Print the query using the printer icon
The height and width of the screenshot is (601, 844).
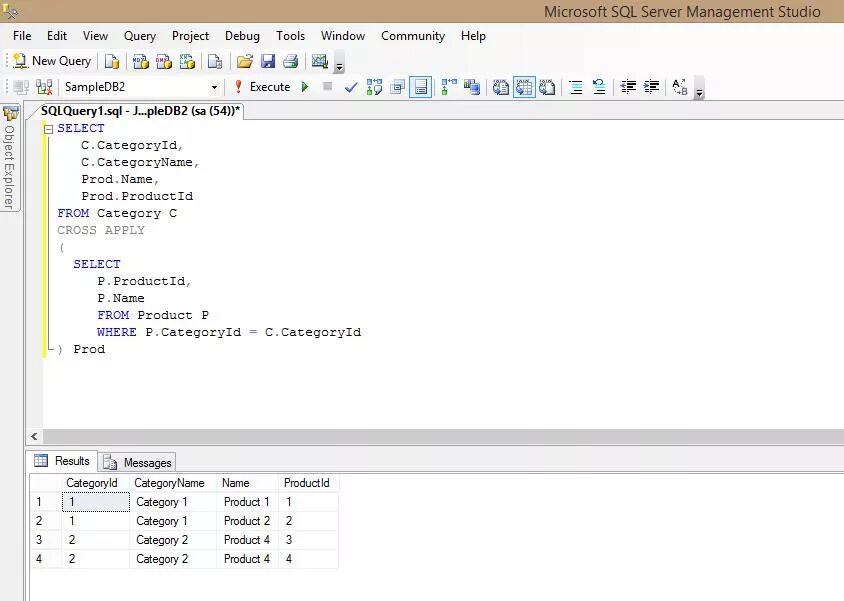[291, 61]
